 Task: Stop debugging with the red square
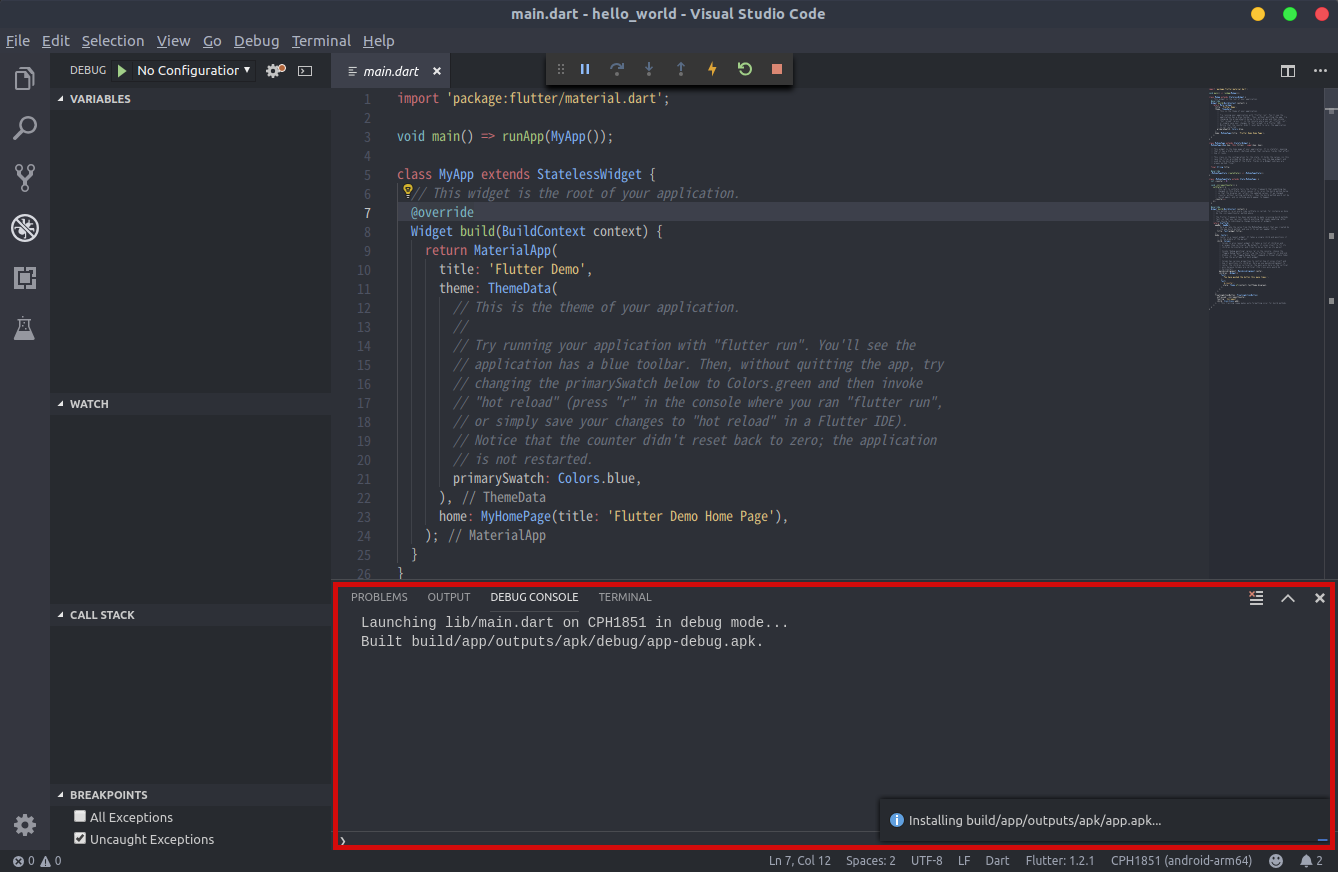[x=776, y=69]
